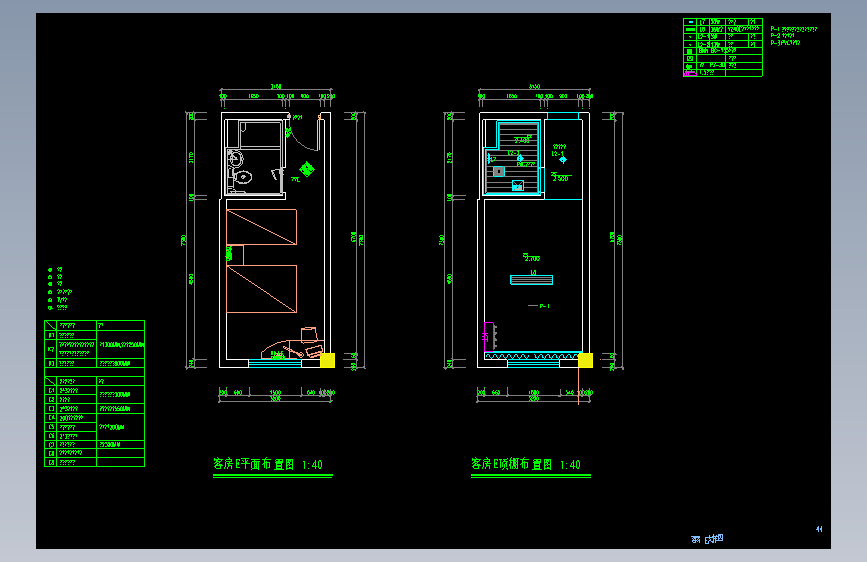Click the magenta symbol cell in the legend table
The image size is (867, 562).
(x=690, y=73)
